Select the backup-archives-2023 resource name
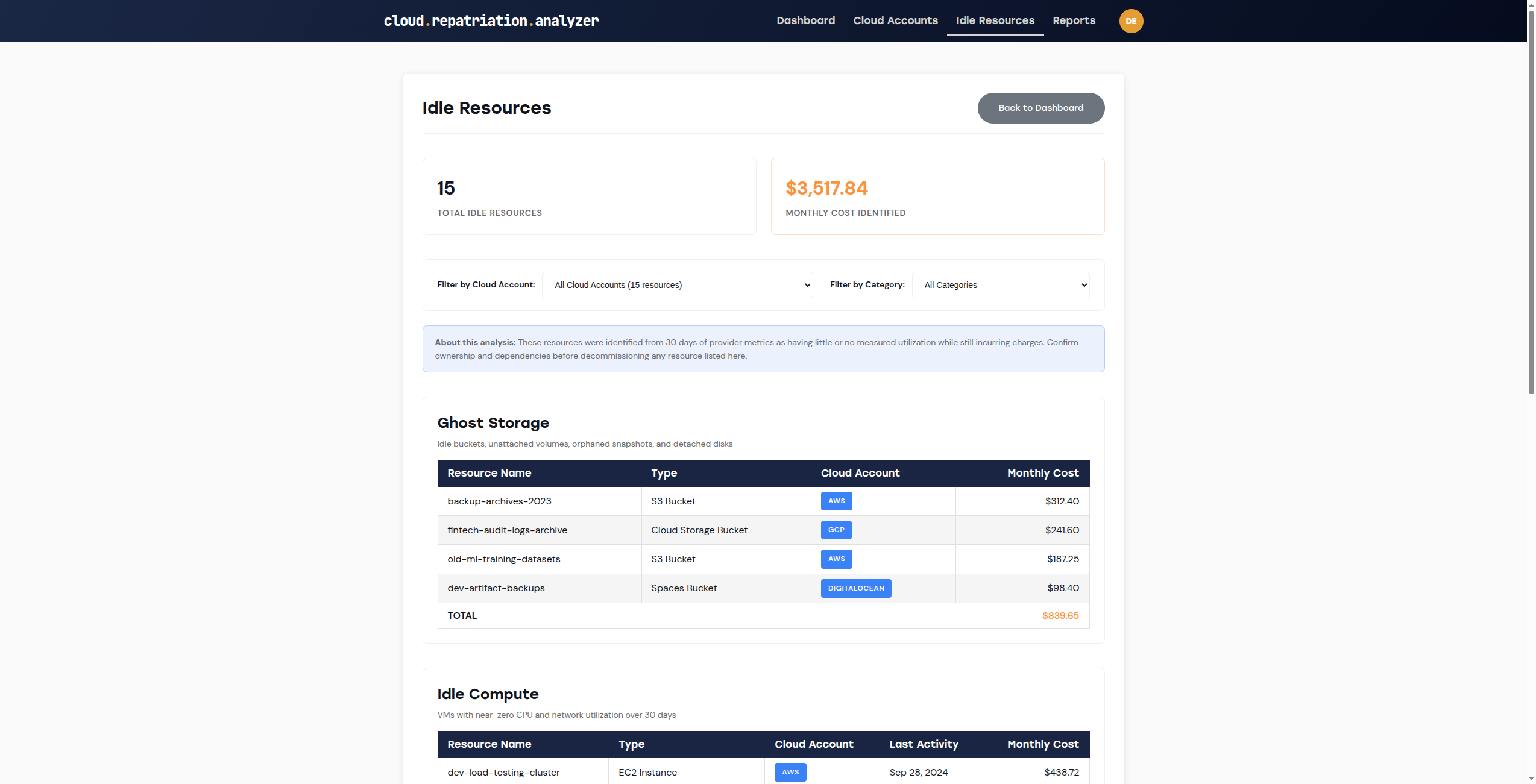 coord(499,501)
